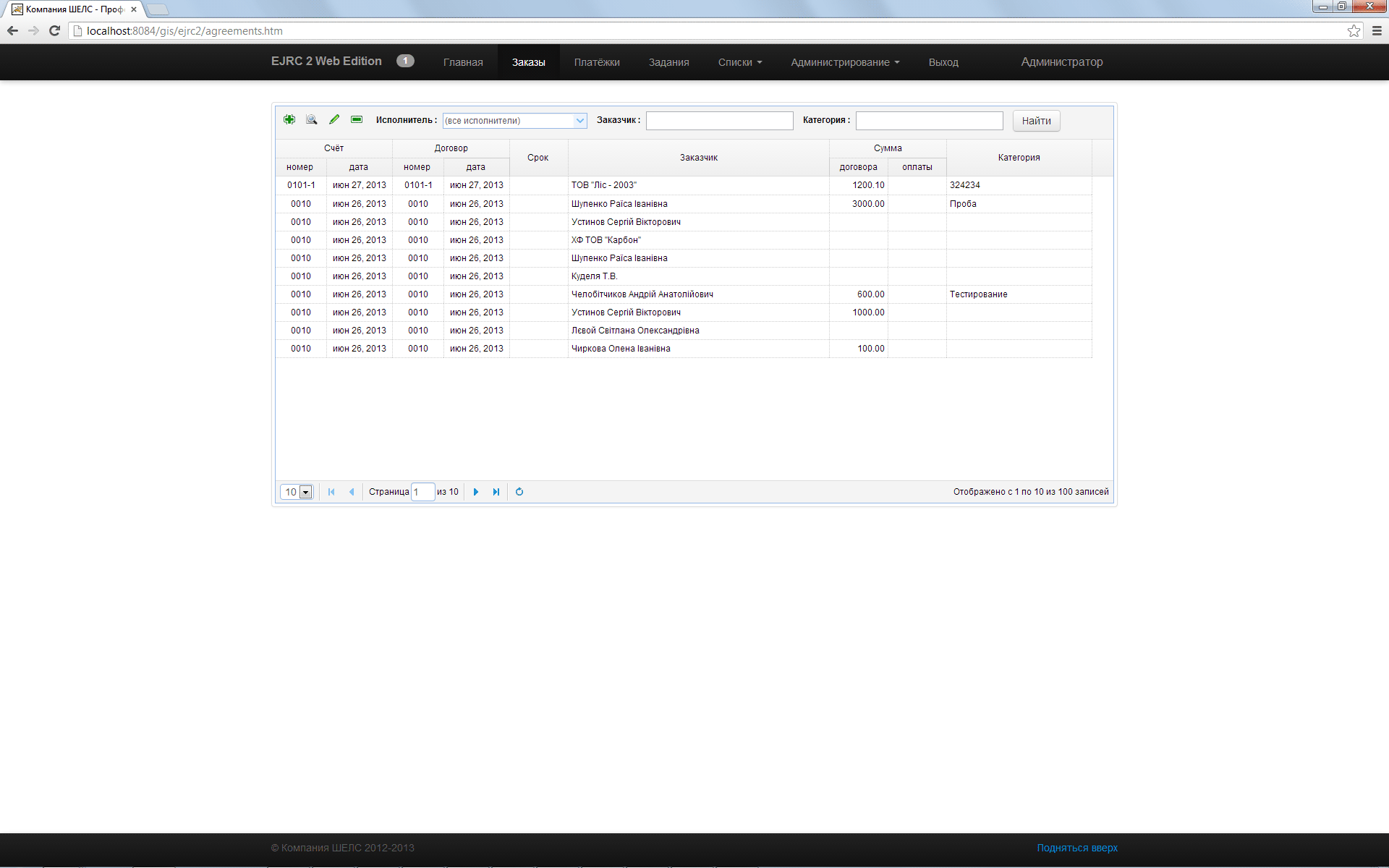Focus the Заказчик search field
This screenshot has width=1389, height=868.
pos(719,121)
